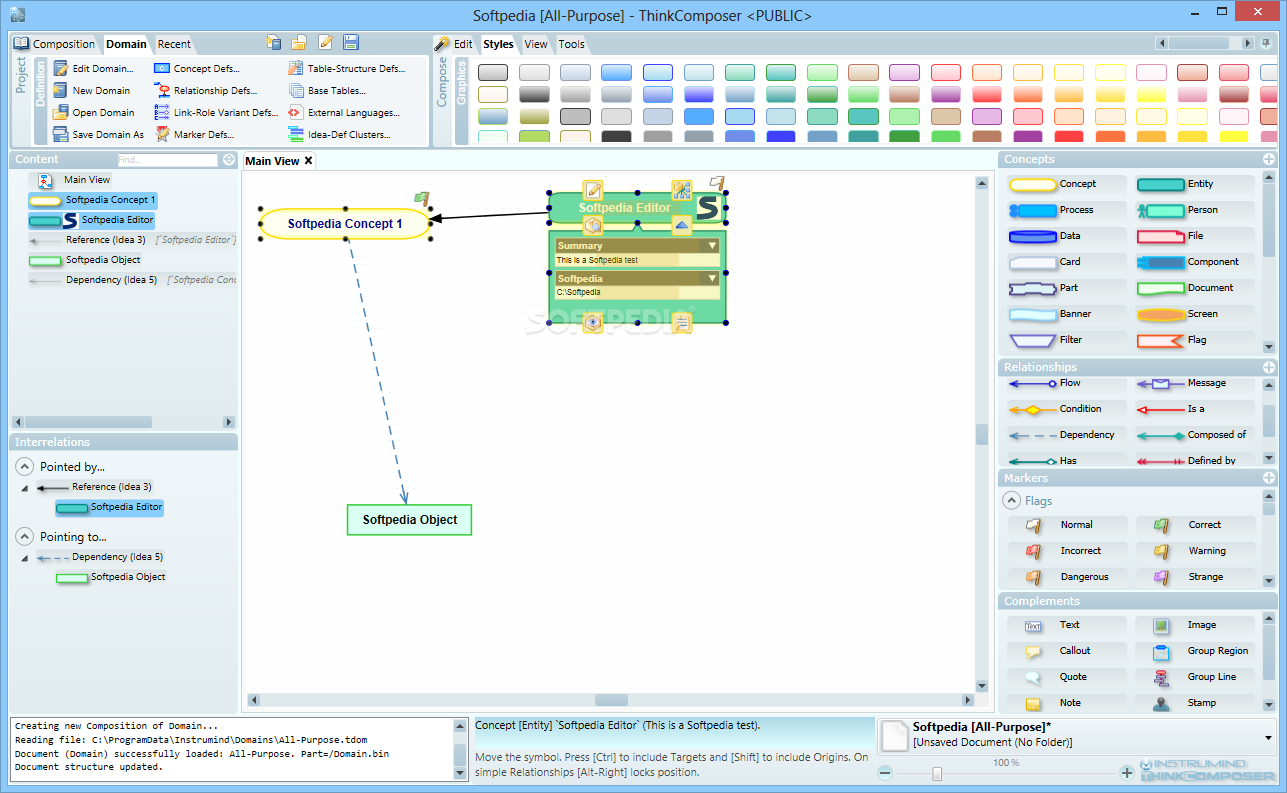Switch to the Recent tab
Image resolution: width=1287 pixels, height=793 pixels.
pos(174,44)
